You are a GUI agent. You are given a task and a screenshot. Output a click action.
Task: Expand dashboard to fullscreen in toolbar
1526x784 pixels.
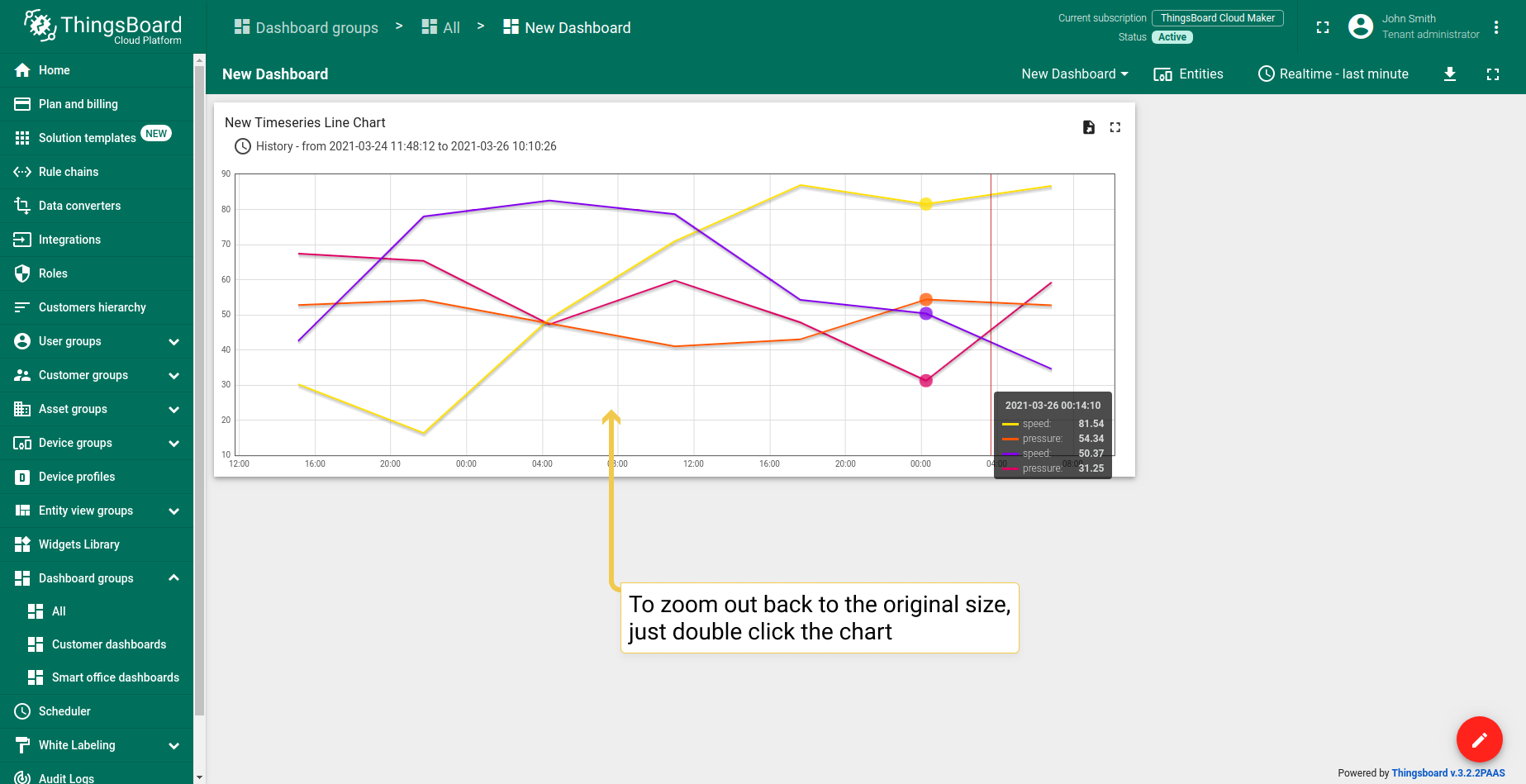point(1493,74)
